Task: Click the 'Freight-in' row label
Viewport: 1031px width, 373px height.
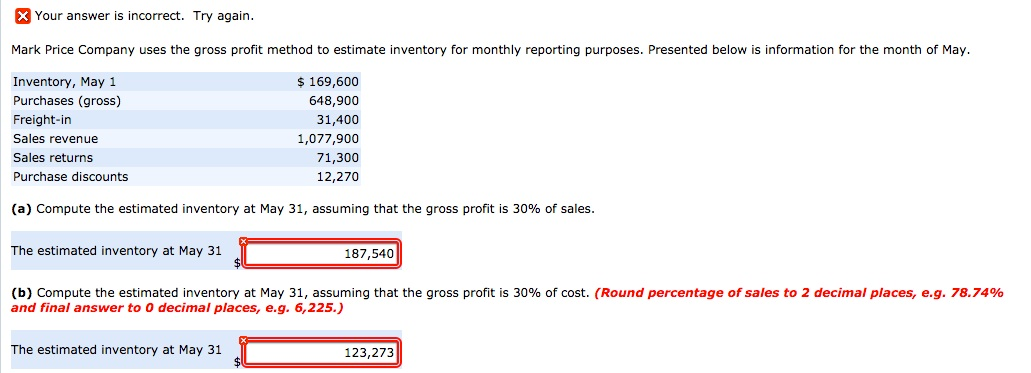Action: click(42, 120)
